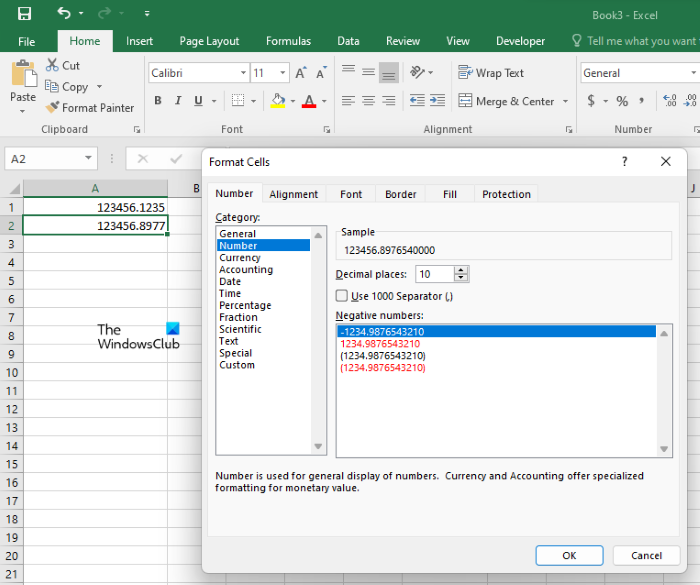Increase Decimal places with up spinner
Screen dimensions: 700x585
(461, 270)
